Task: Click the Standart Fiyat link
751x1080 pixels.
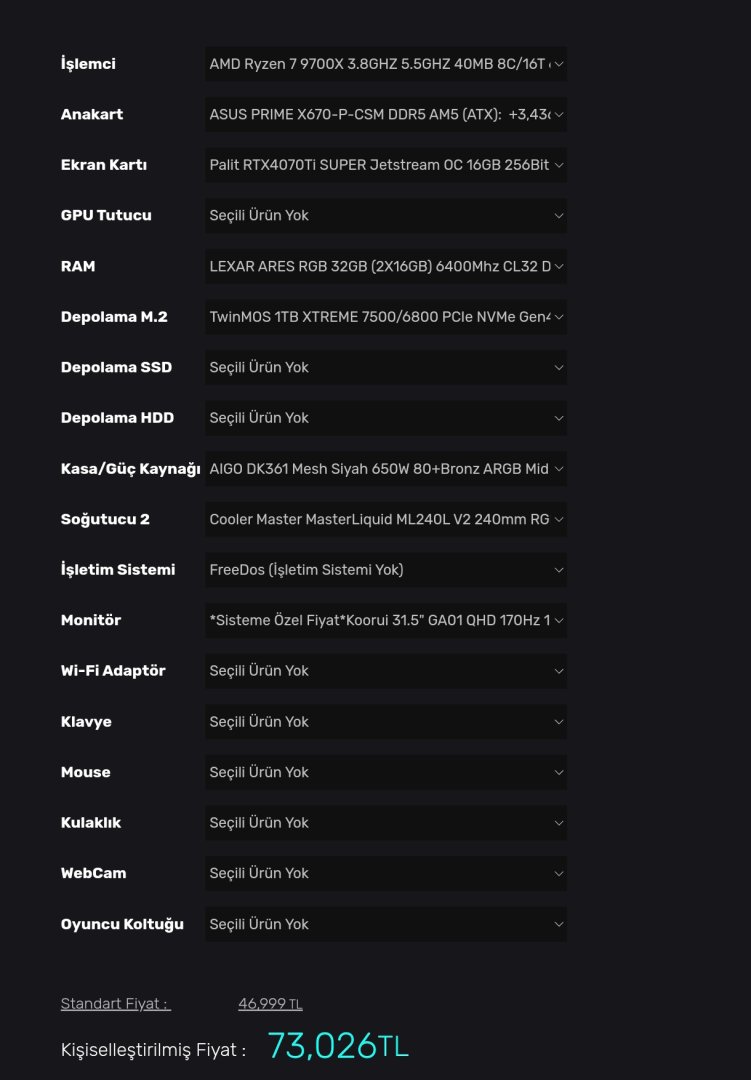Action: (x=115, y=1004)
